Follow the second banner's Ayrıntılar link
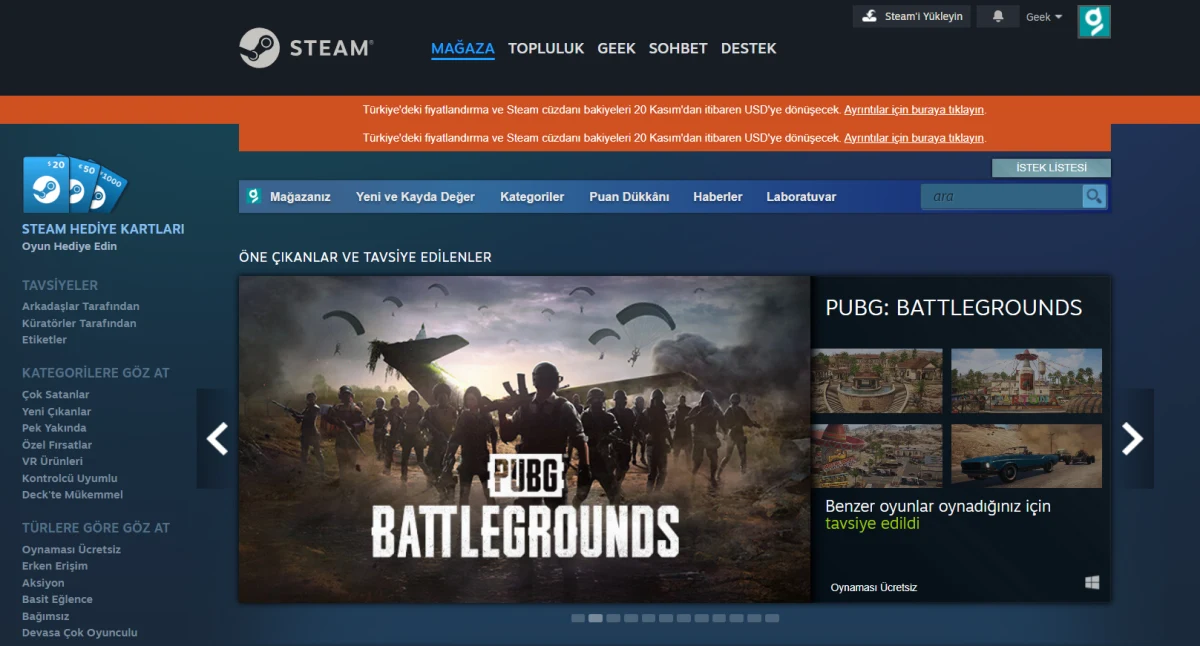Viewport: 1200px width, 646px height. (914, 138)
